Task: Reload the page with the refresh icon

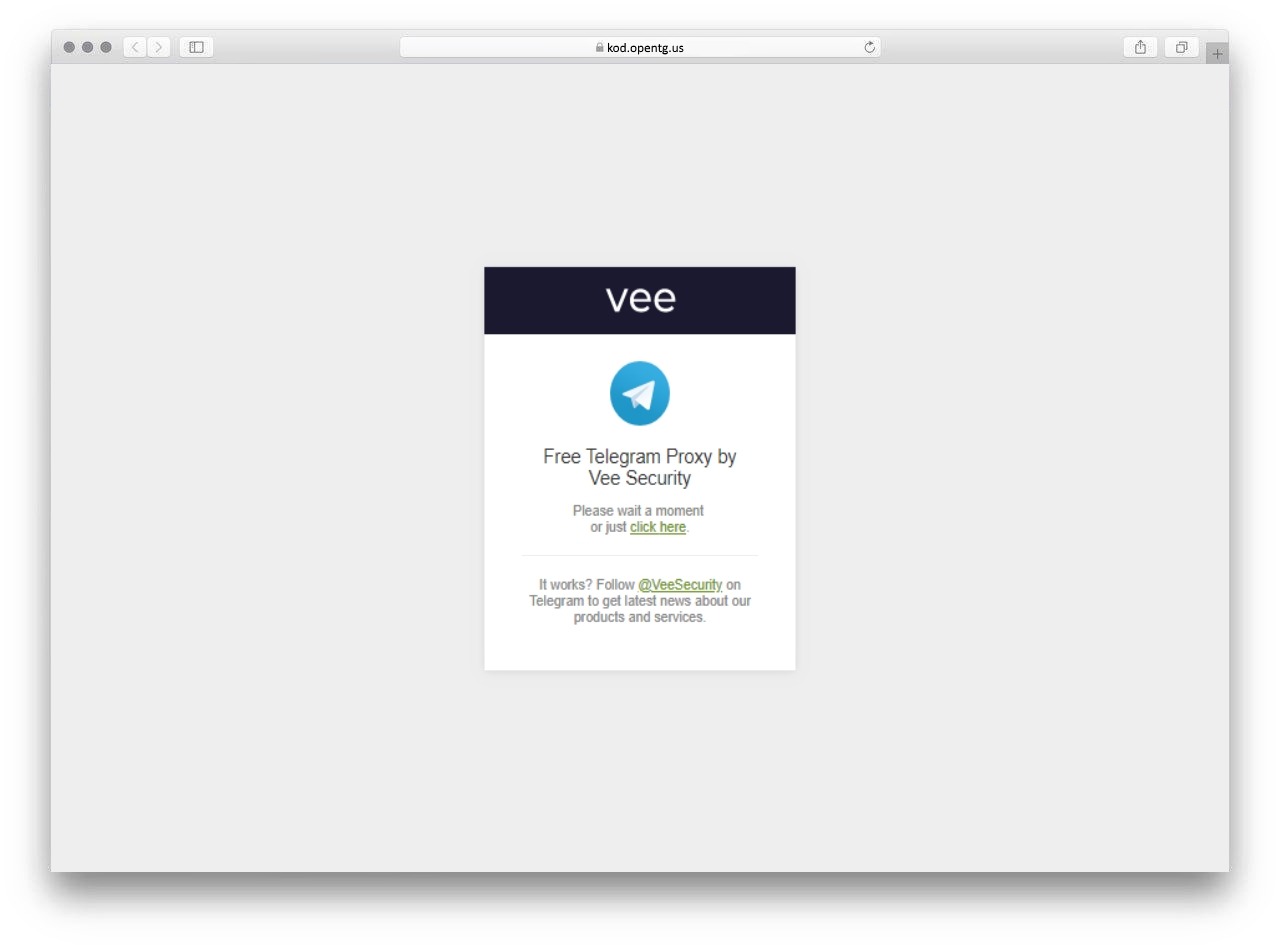Action: [869, 47]
